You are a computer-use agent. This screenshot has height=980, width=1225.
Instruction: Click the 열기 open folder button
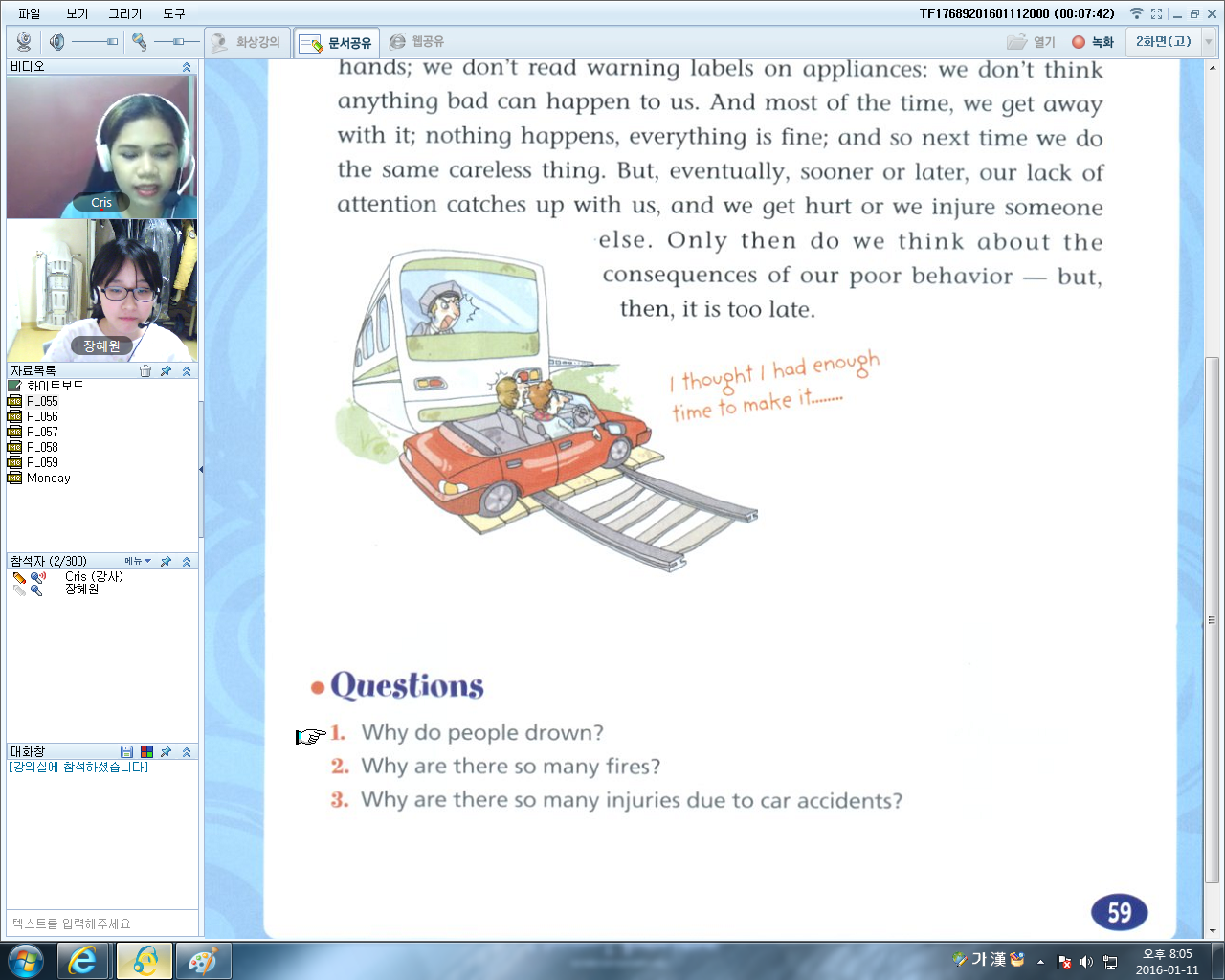pos(1031,42)
